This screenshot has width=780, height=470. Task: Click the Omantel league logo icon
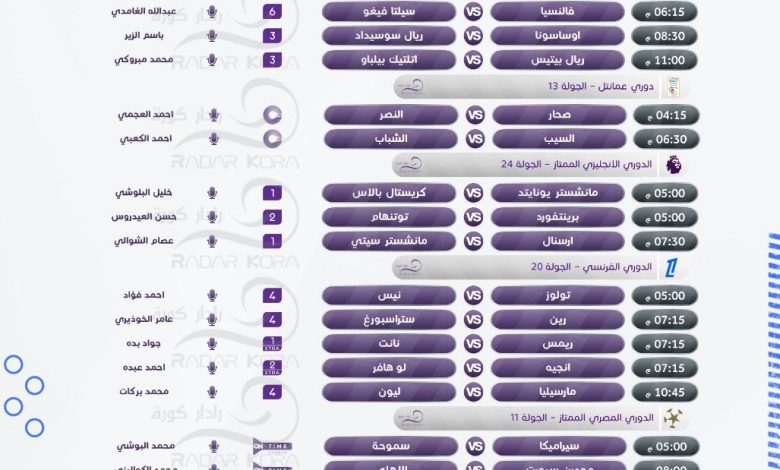coord(673,87)
